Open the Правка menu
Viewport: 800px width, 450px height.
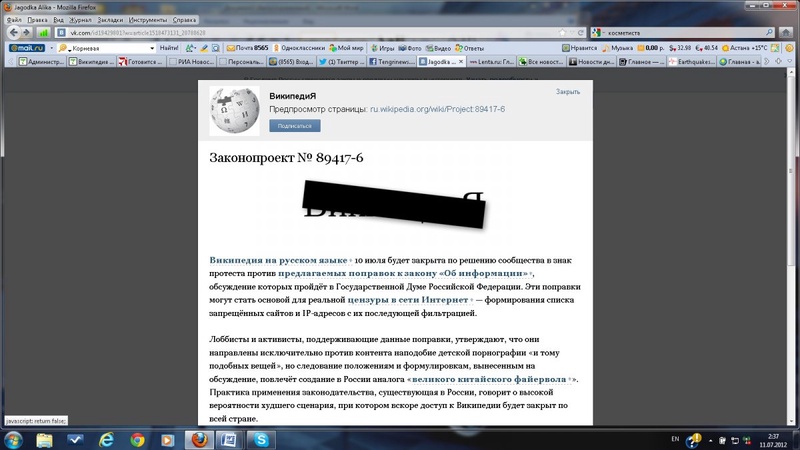click(x=37, y=20)
